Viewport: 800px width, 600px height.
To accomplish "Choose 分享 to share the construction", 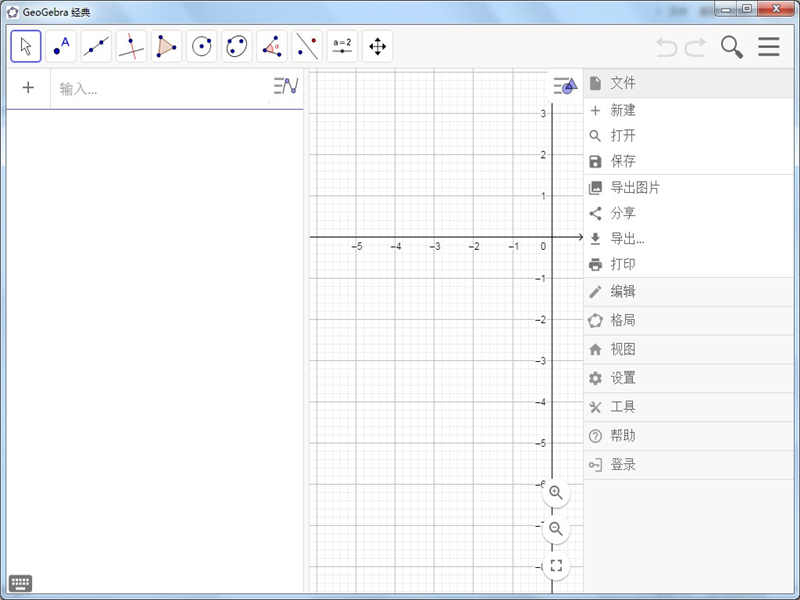I will pyautogui.click(x=689, y=213).
